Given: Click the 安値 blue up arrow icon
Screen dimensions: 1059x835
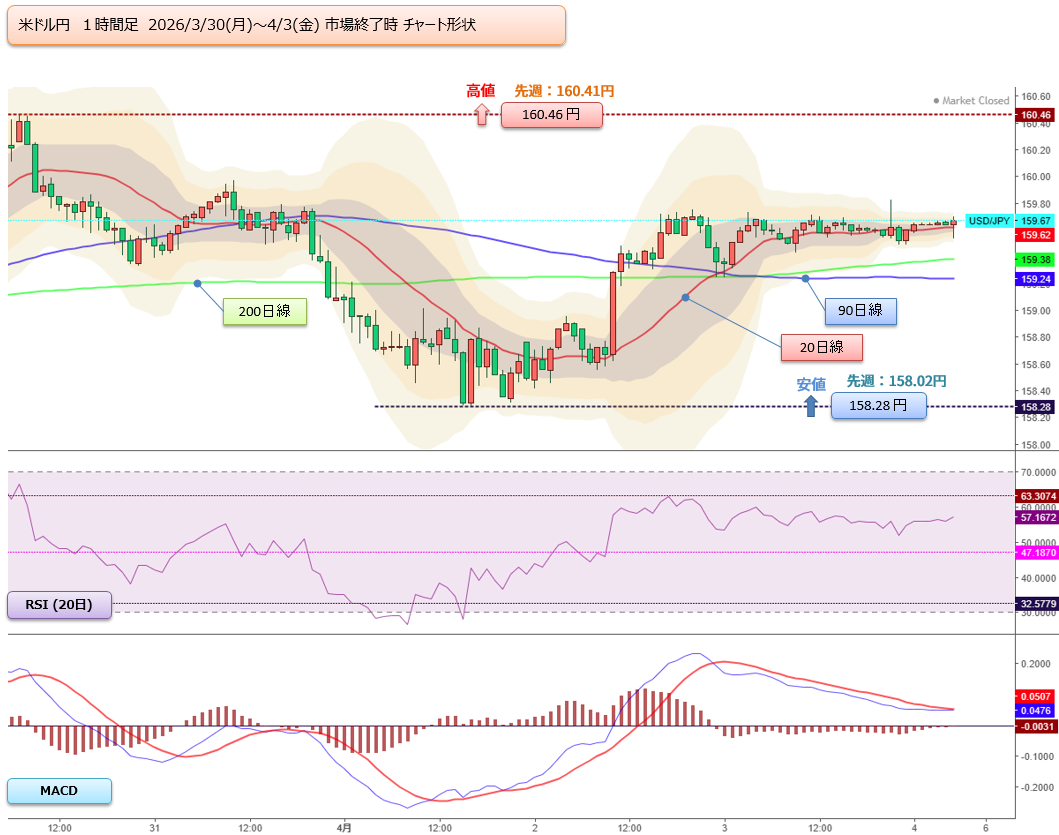Looking at the screenshot, I should (810, 405).
